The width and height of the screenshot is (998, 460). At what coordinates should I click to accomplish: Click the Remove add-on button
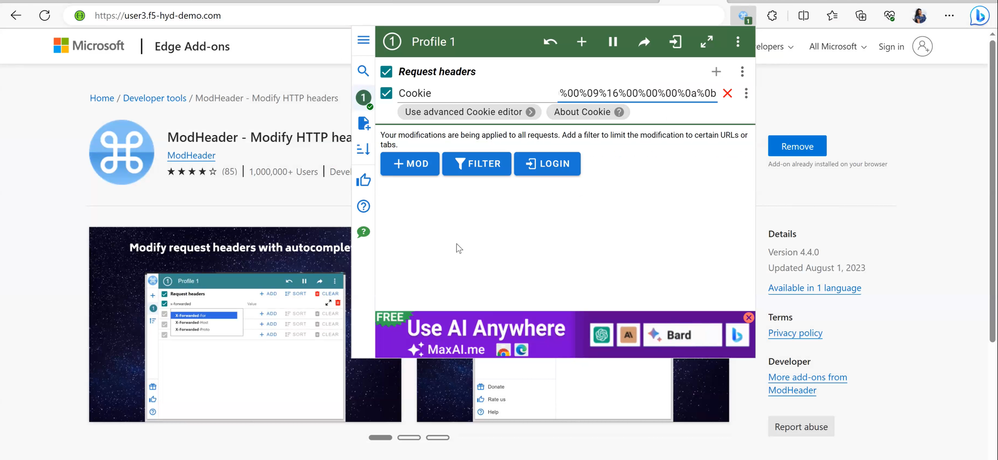[x=797, y=146]
